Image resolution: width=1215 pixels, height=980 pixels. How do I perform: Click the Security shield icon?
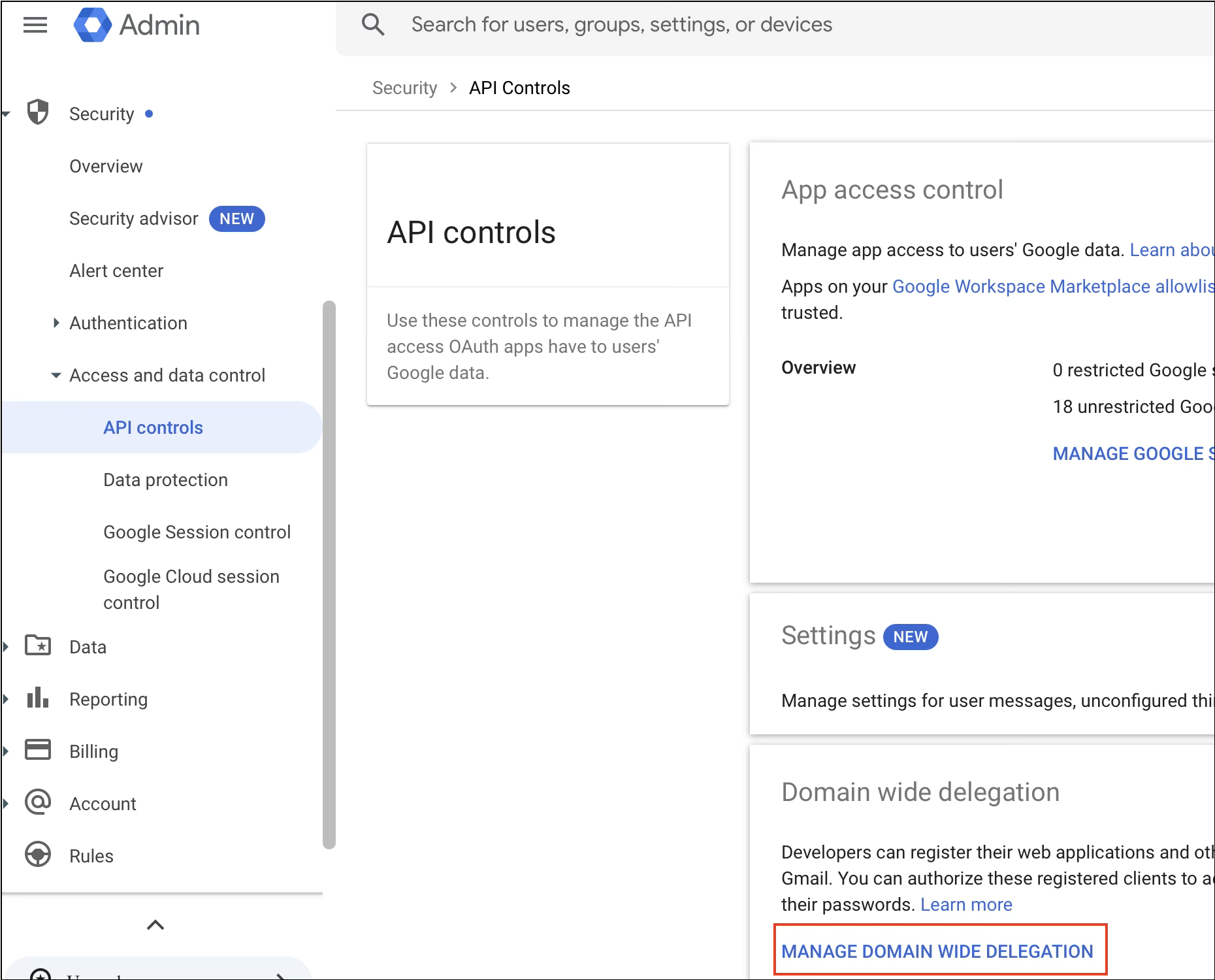point(38,112)
